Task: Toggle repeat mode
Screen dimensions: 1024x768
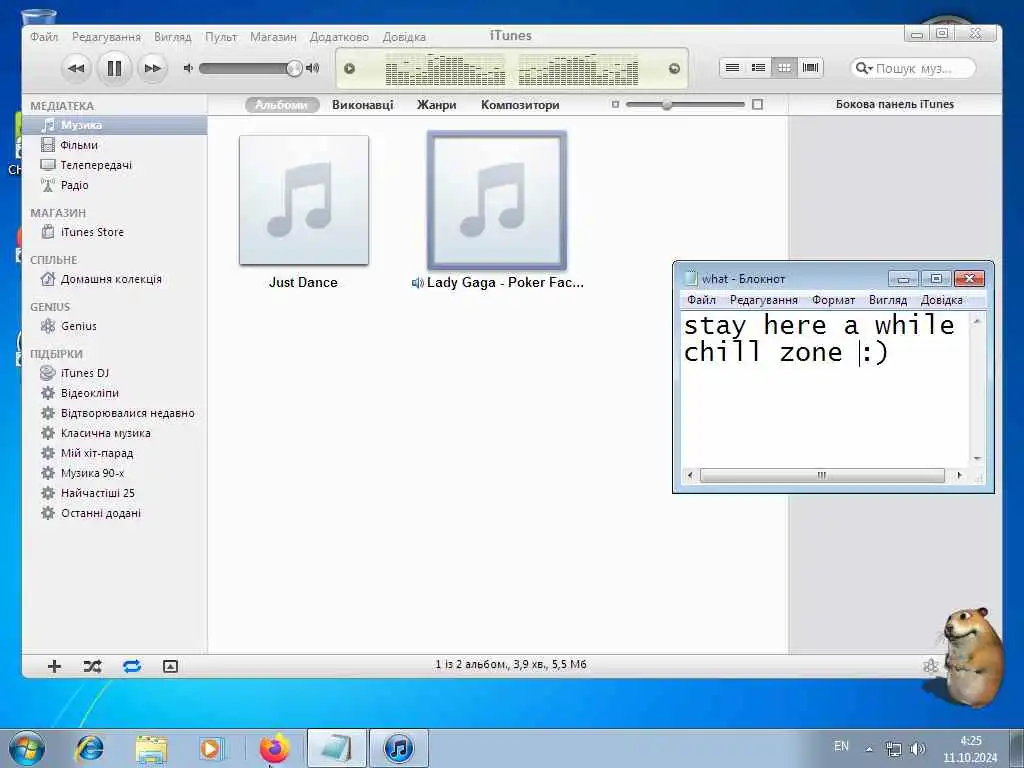Action: [132, 666]
